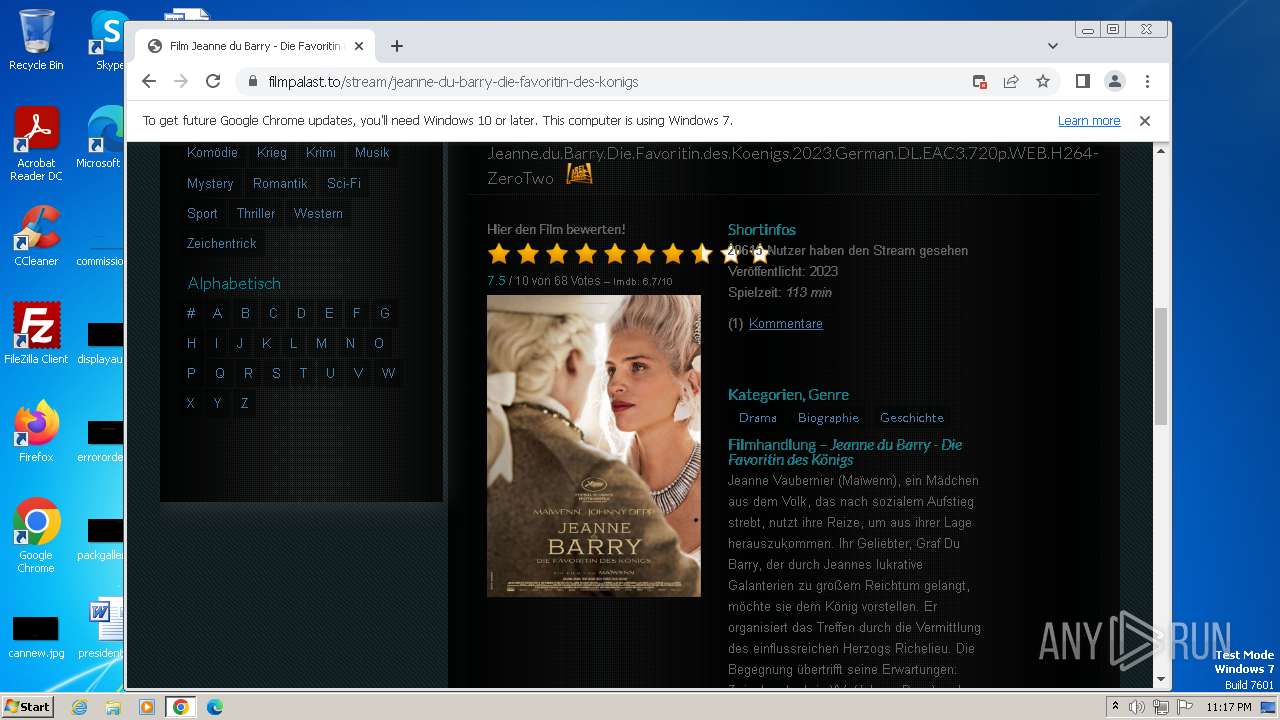Open the blocked pop-up indicator icon
This screenshot has height=720, width=1280.
(x=980, y=81)
